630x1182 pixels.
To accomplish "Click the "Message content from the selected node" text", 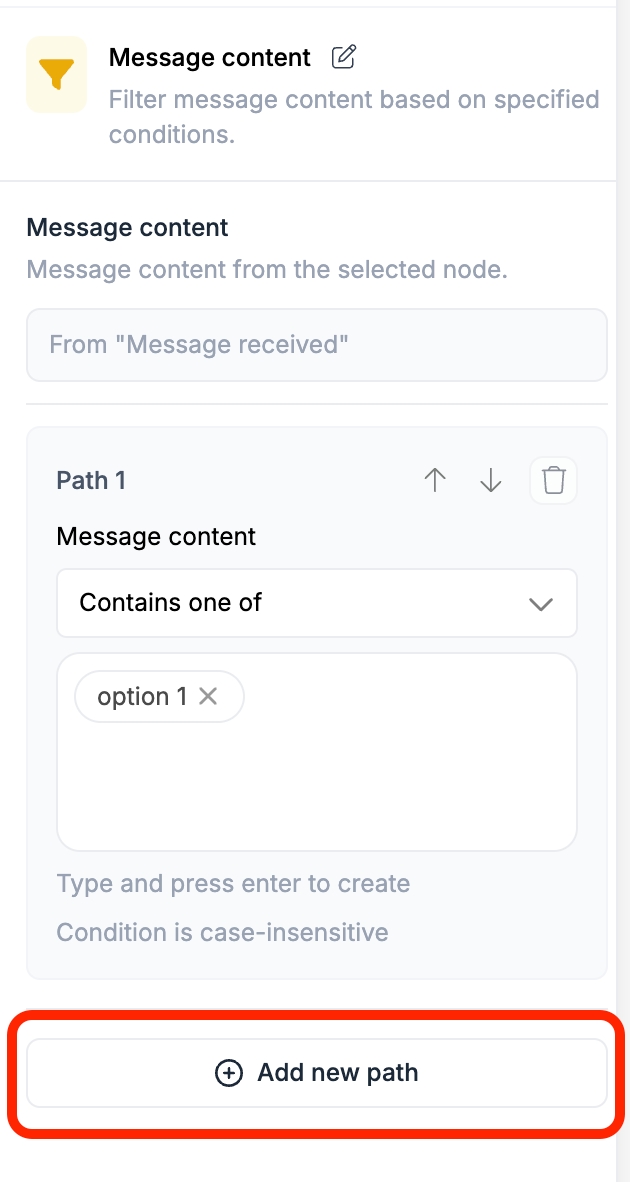I will coord(267,269).
